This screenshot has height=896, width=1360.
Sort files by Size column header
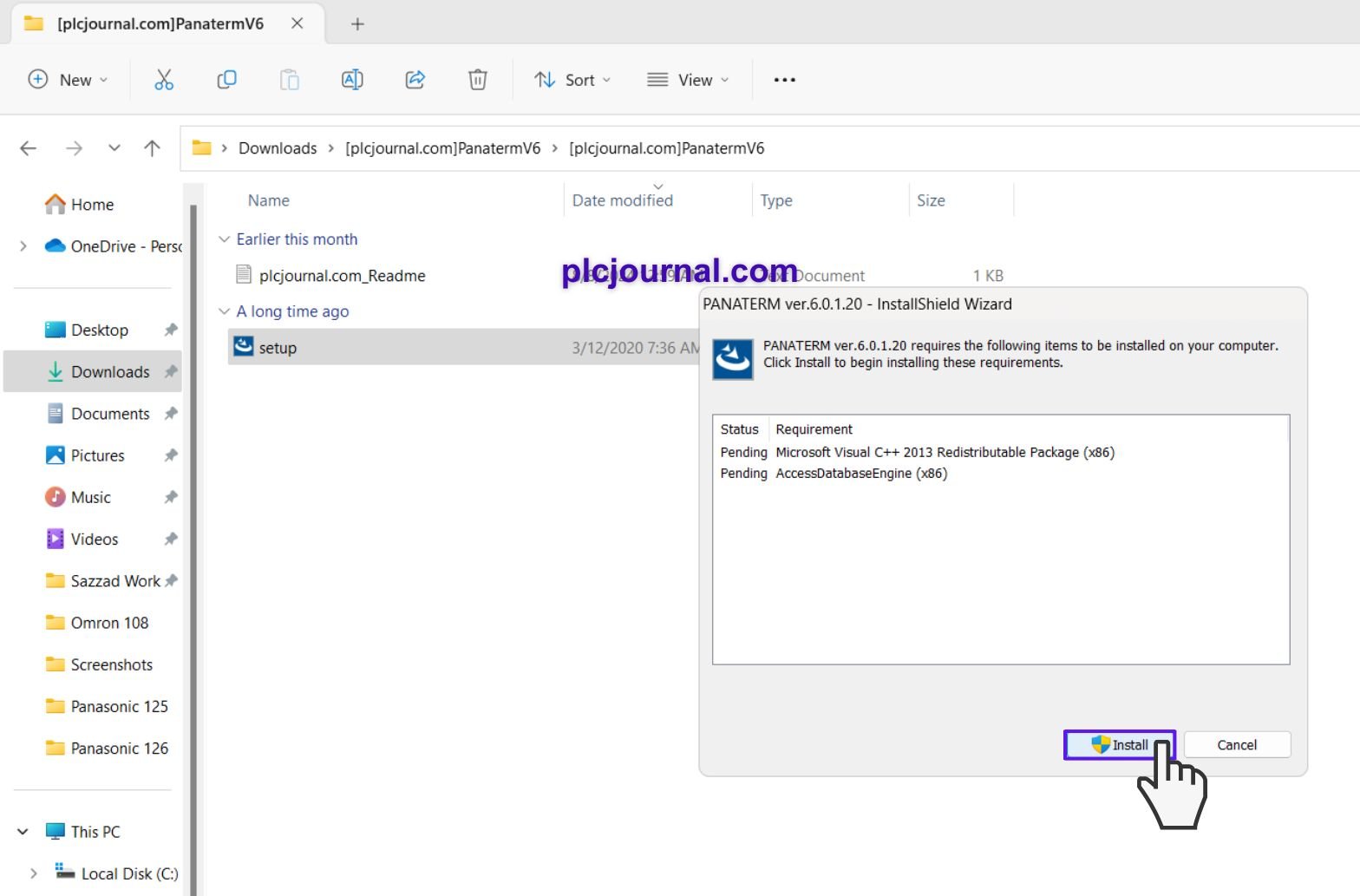pos(931,200)
